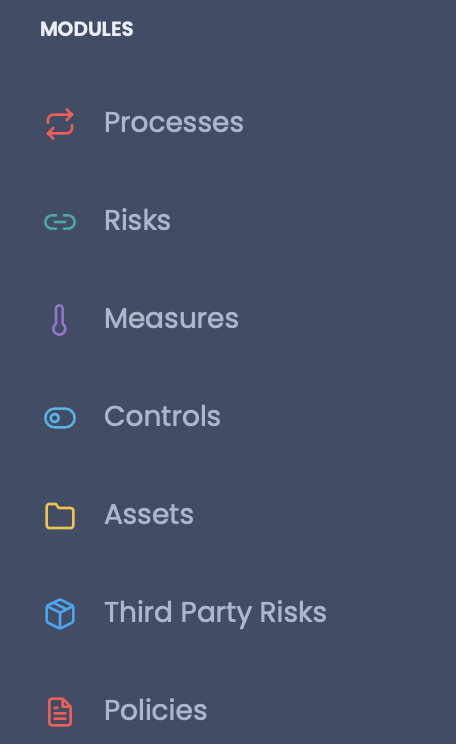Click the teal chain link Risks icon
This screenshot has width=456, height=744.
(60, 222)
